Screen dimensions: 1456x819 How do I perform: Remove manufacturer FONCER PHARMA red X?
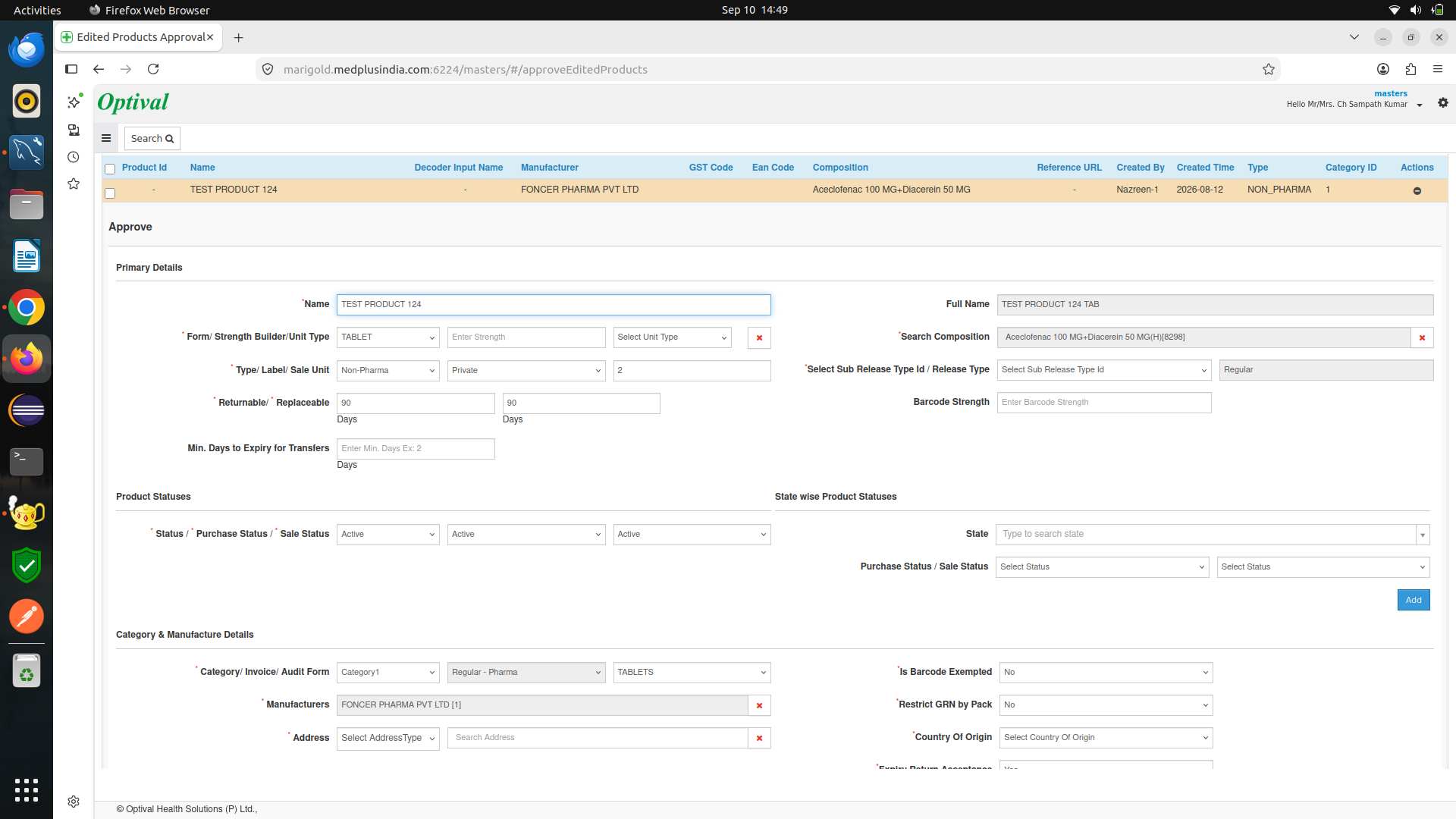759,705
